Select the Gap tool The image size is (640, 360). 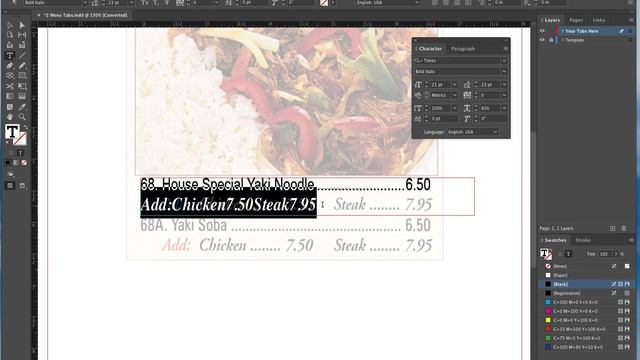click(22, 35)
